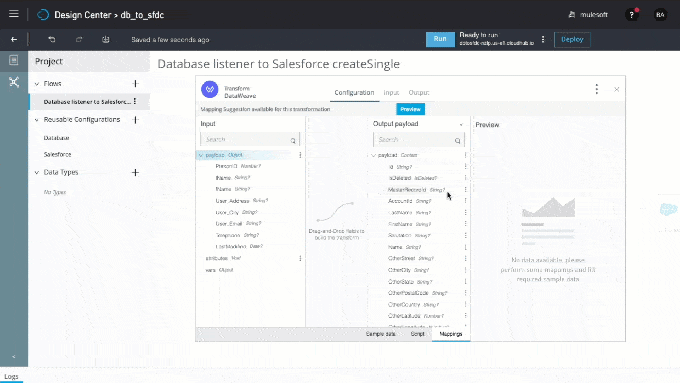Viewport: 680px width, 383px height.
Task: Click the Preview mapping suggestion button
Action: click(410, 109)
